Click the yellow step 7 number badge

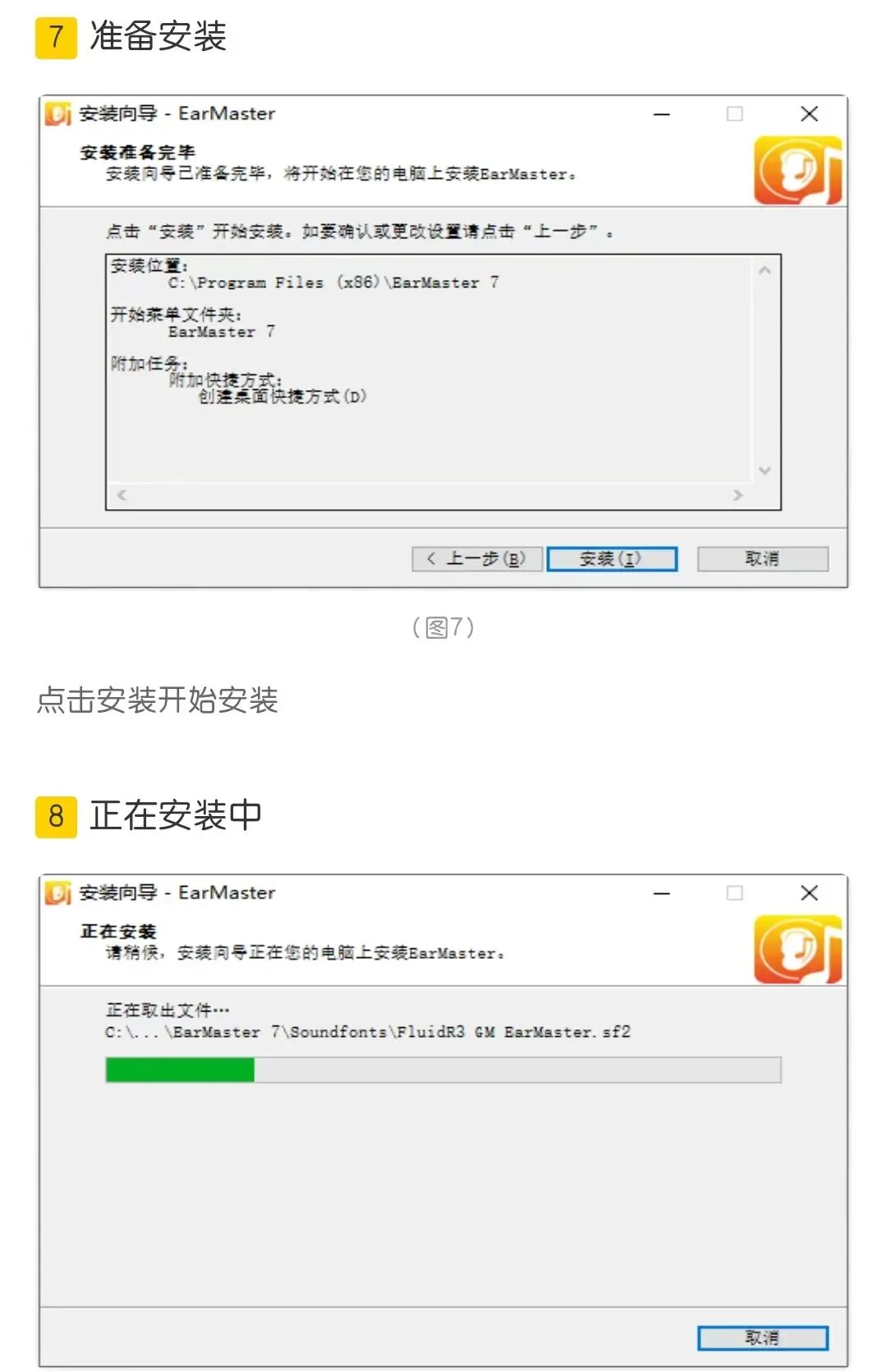[x=56, y=37]
